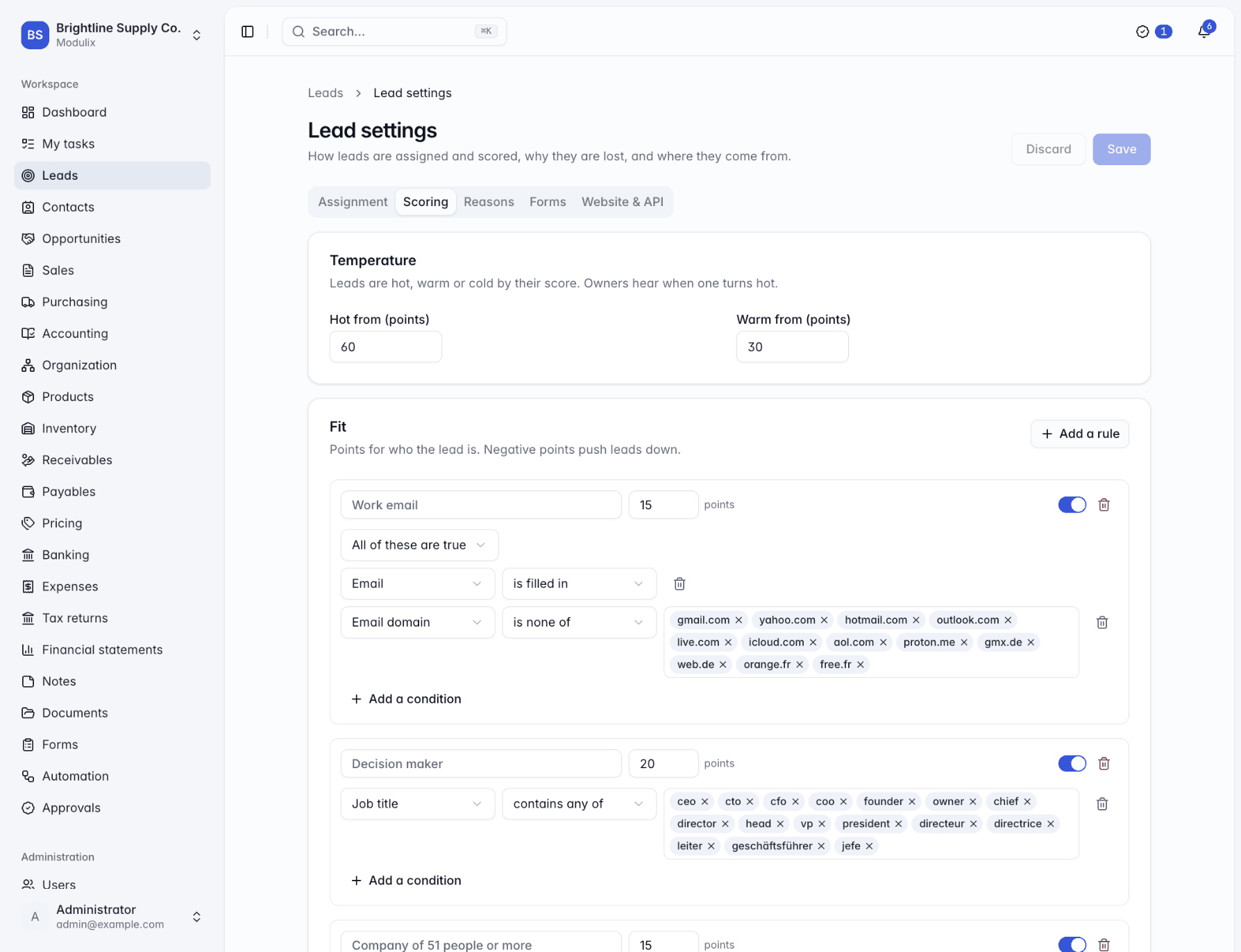This screenshot has width=1241, height=952.
Task: Click the Discard button
Action: tap(1048, 149)
